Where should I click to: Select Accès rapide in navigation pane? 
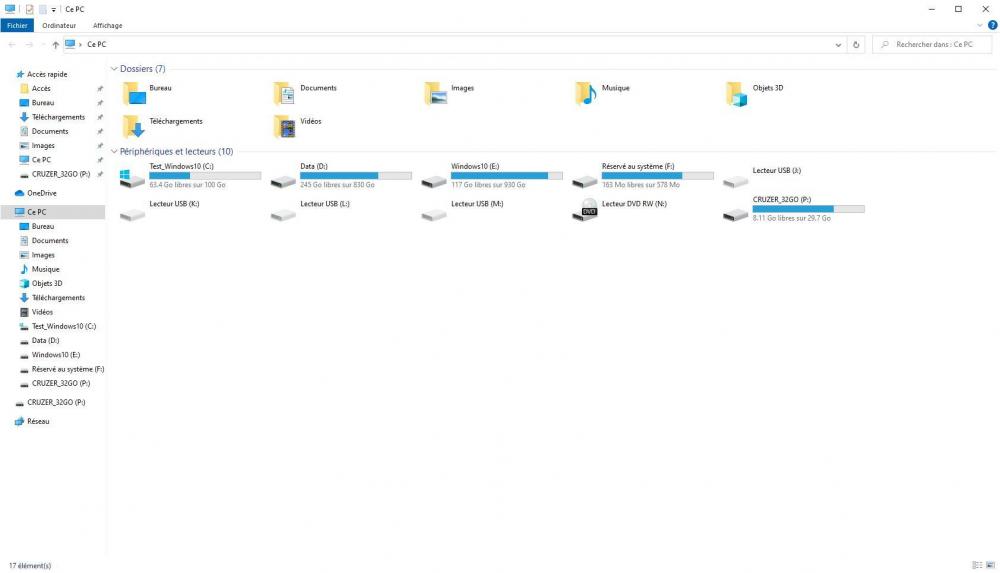pos(47,74)
